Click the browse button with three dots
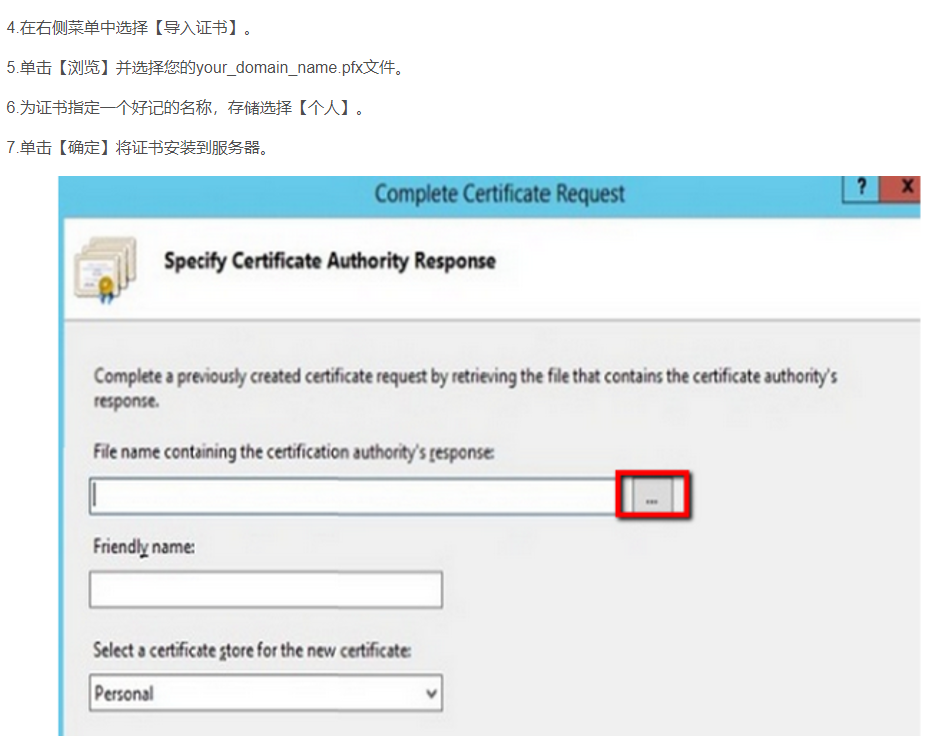This screenshot has height=736, width=938. point(653,497)
